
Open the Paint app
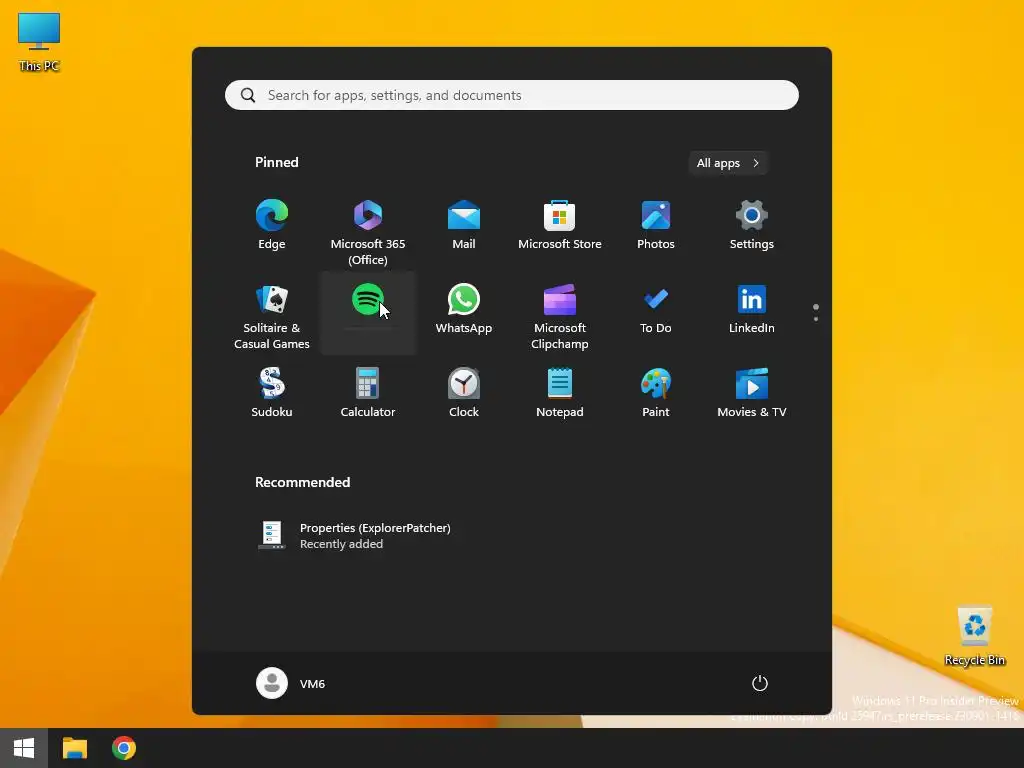(x=656, y=392)
